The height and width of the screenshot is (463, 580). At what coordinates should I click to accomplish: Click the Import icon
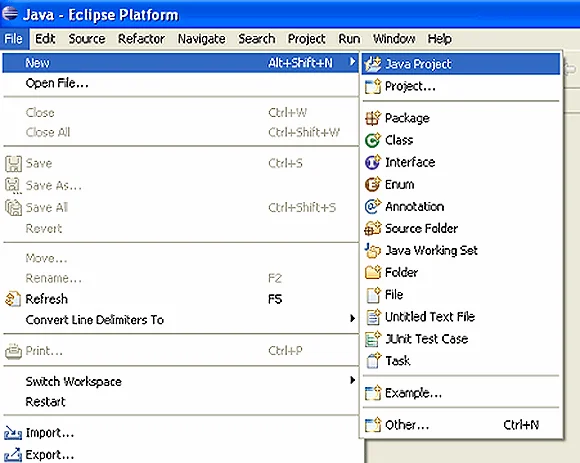13,433
